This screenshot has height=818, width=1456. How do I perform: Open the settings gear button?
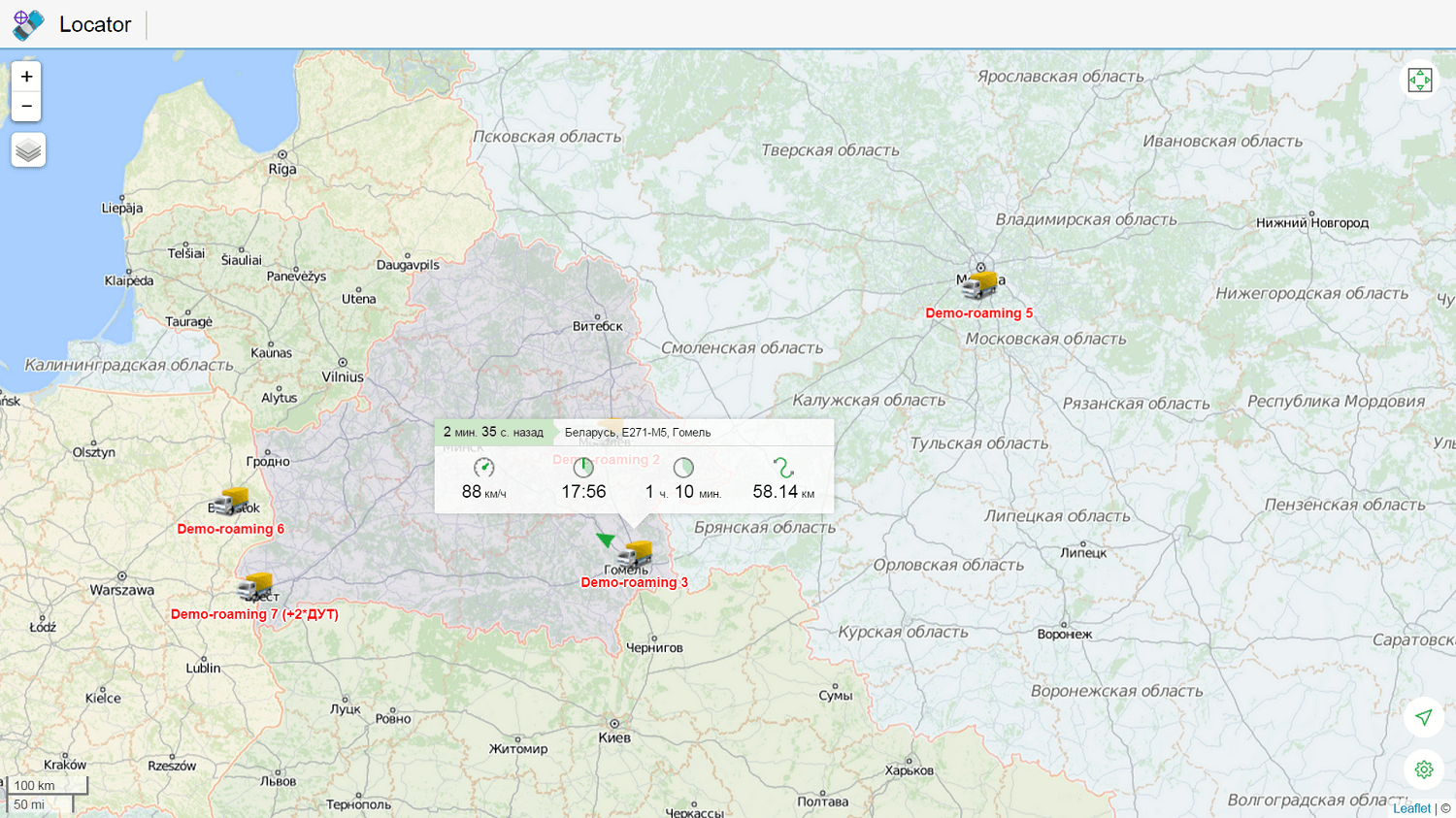(x=1423, y=769)
